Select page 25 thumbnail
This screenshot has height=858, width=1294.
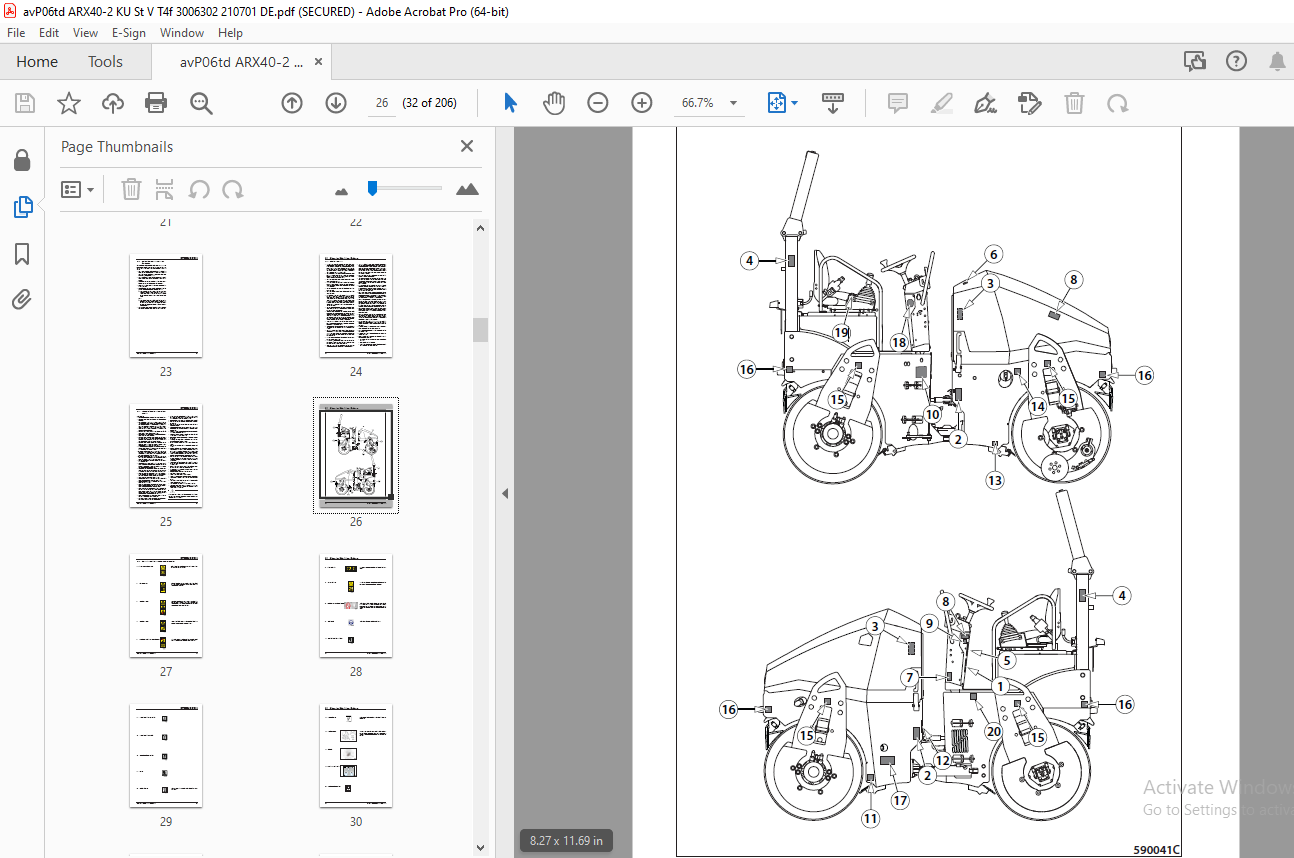(166, 455)
